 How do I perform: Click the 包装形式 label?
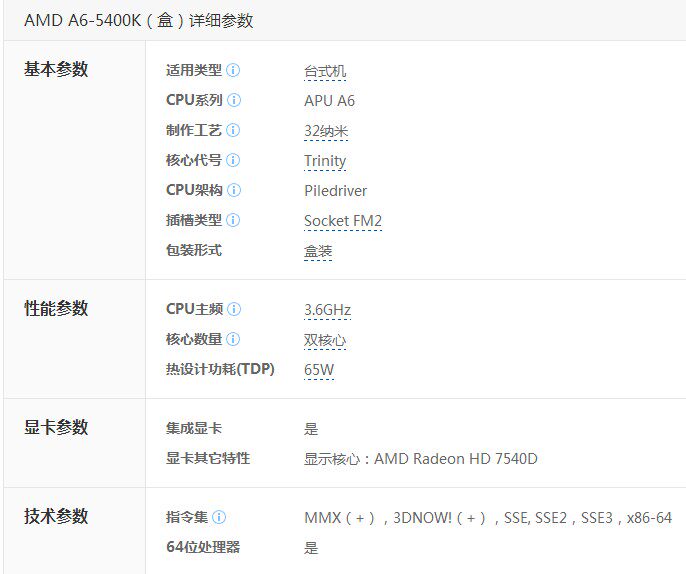click(194, 250)
